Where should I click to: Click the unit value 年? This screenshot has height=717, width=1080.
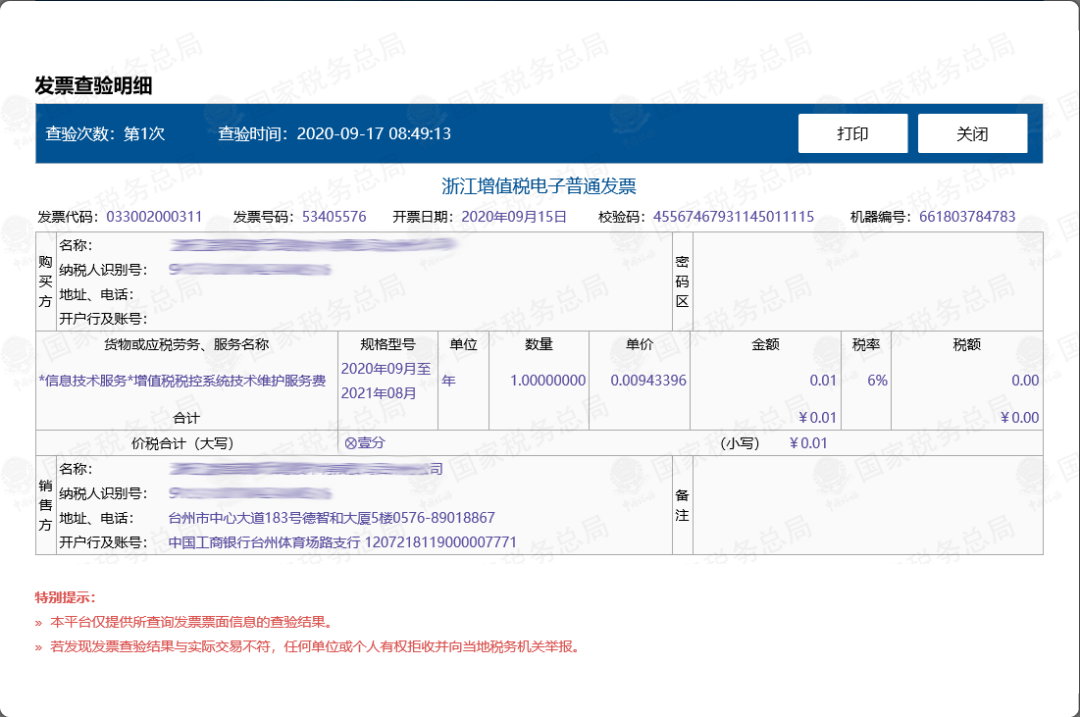point(448,381)
